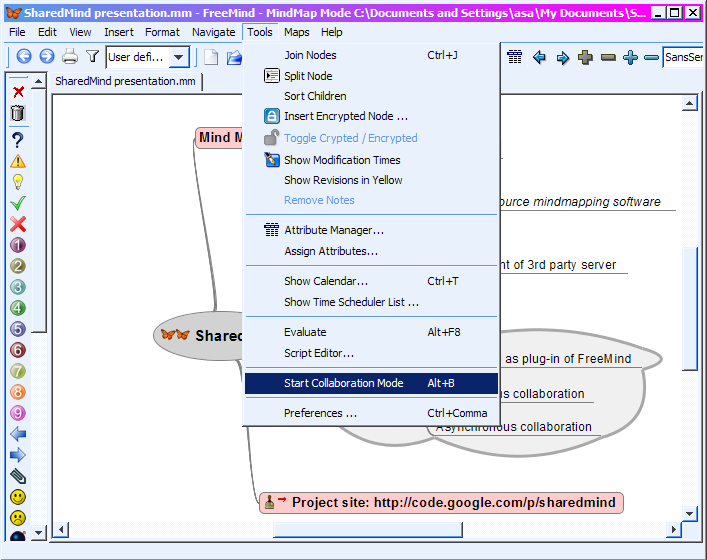Open the Help menu
This screenshot has width=707, height=560.
click(x=332, y=32)
